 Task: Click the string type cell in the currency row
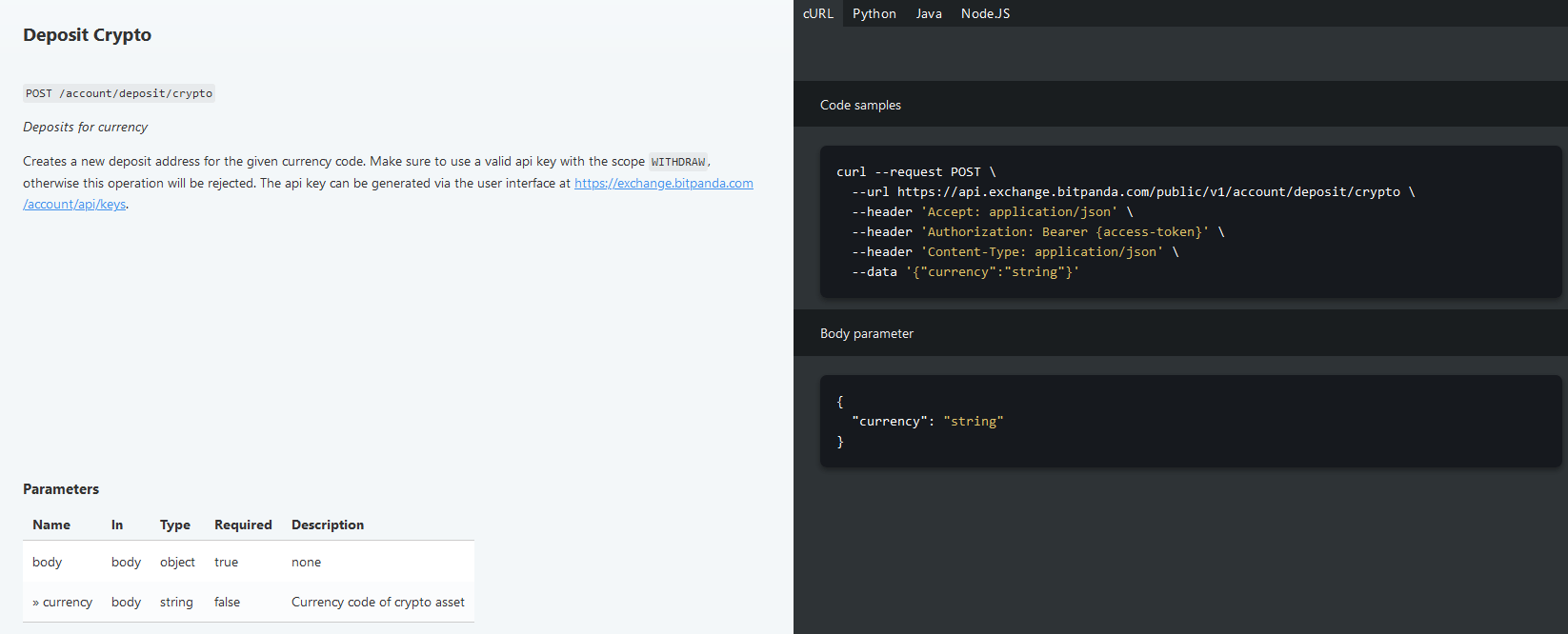pos(176,602)
